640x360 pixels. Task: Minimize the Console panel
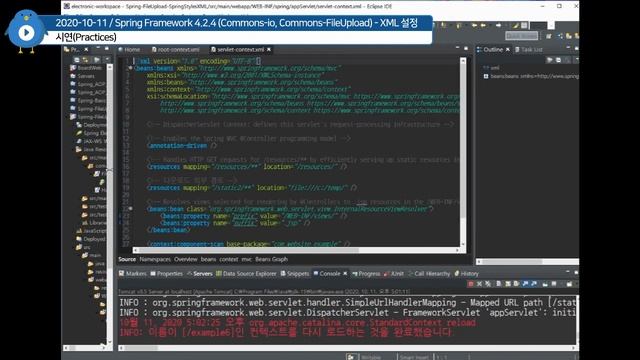(568, 272)
